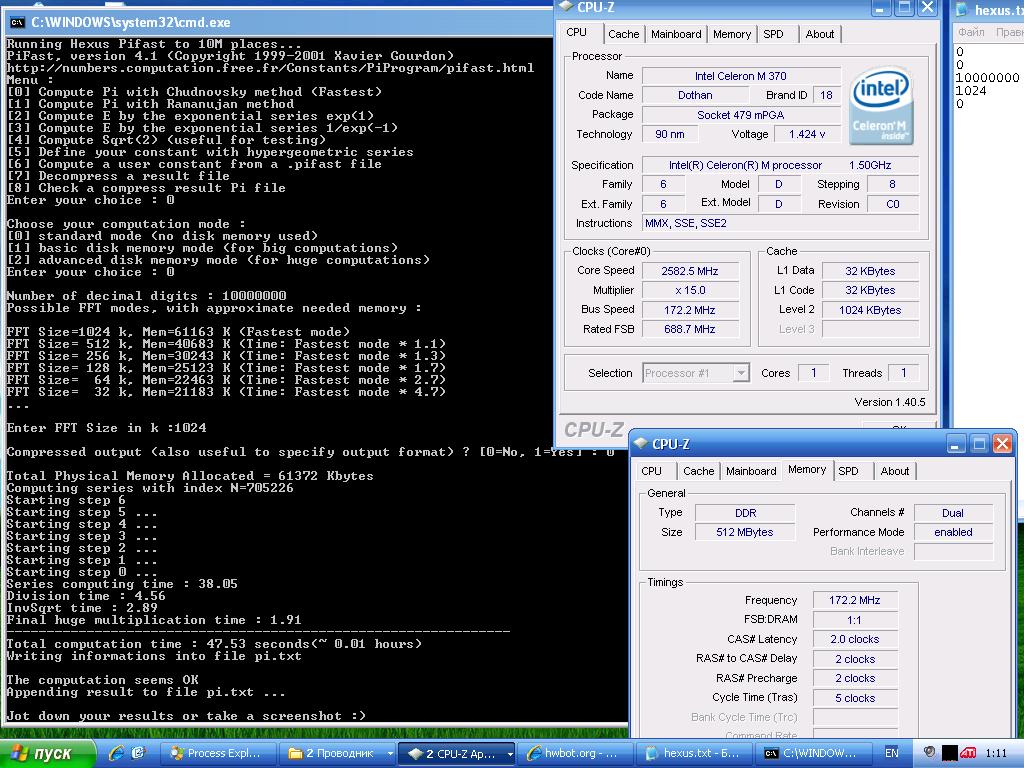Image resolution: width=1024 pixels, height=768 pixels.
Task: Click Core Speed value 2582.5 MHz
Action: click(690, 271)
